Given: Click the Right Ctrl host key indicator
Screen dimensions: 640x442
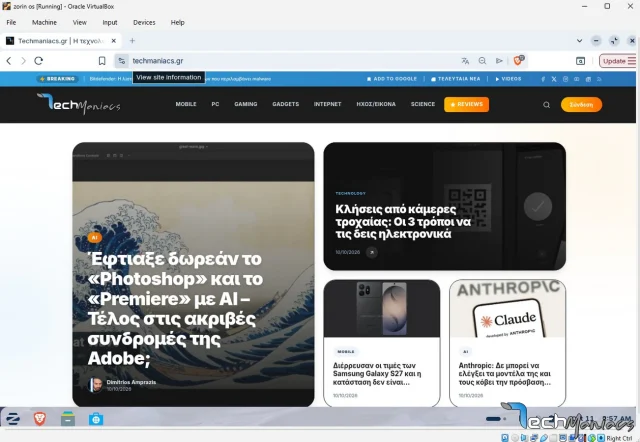Looking at the screenshot, I should (619, 438).
